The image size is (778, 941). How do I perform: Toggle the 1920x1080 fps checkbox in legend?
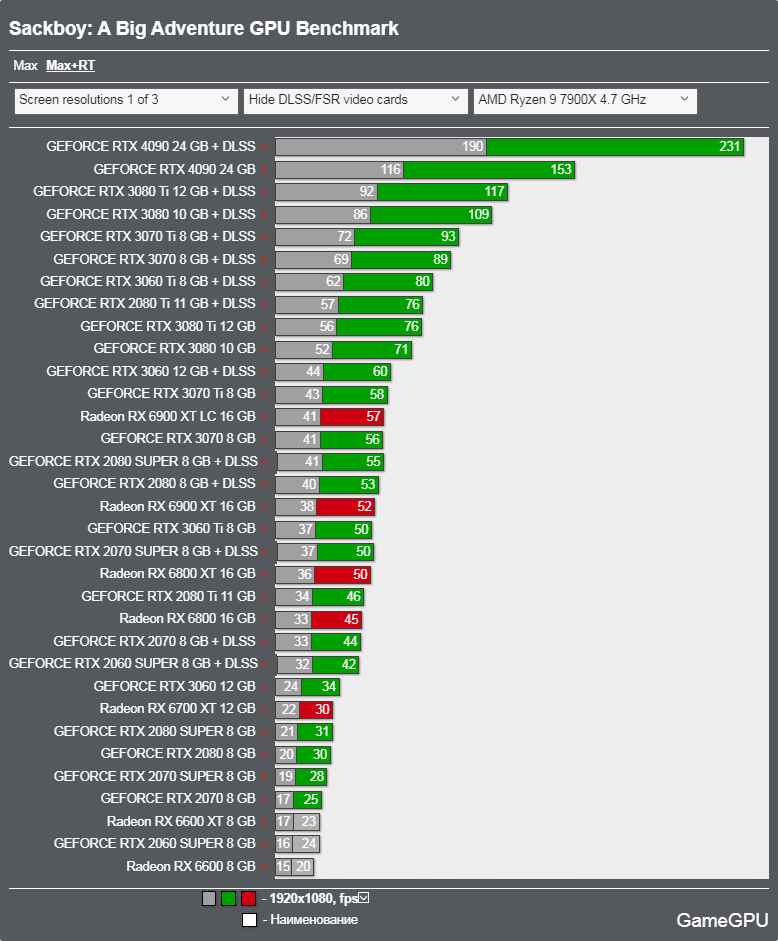pyautogui.click(x=364, y=898)
